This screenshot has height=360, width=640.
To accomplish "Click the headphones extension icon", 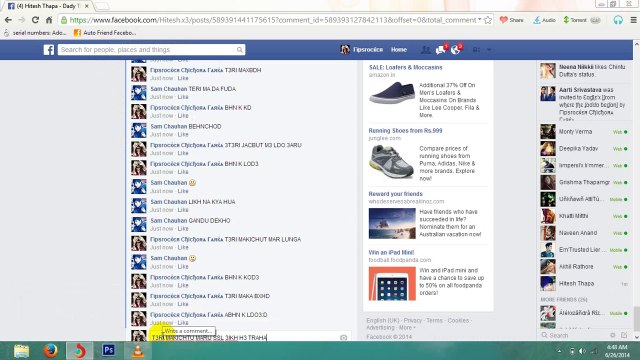I will point(618,20).
